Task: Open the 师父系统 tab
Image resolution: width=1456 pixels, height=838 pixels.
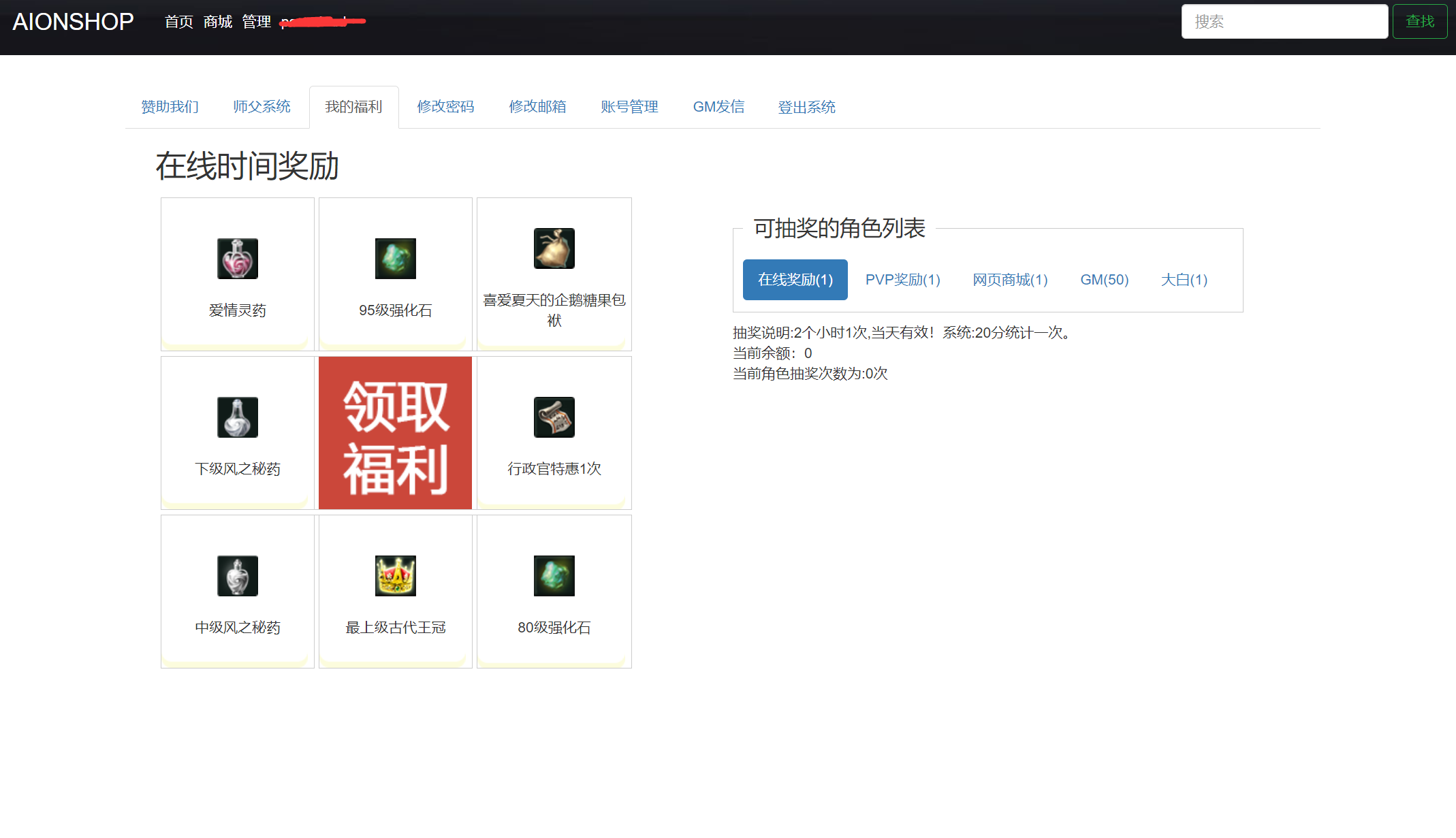Action: 262,107
